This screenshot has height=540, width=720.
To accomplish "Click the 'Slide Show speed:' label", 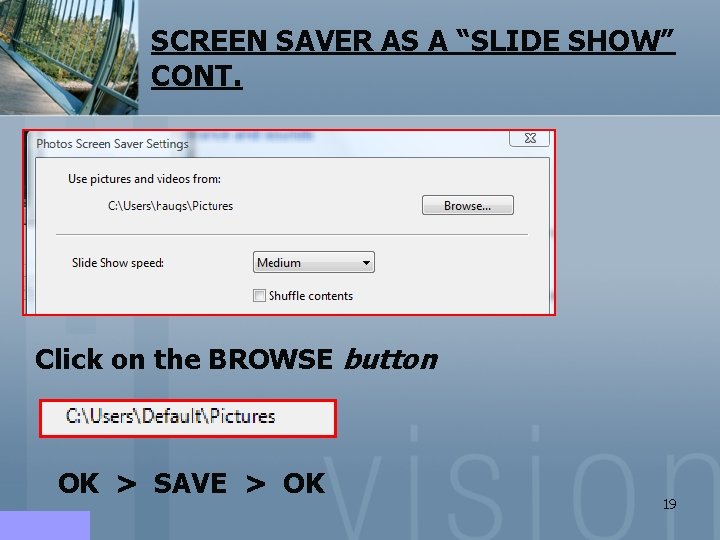I will coord(118,263).
